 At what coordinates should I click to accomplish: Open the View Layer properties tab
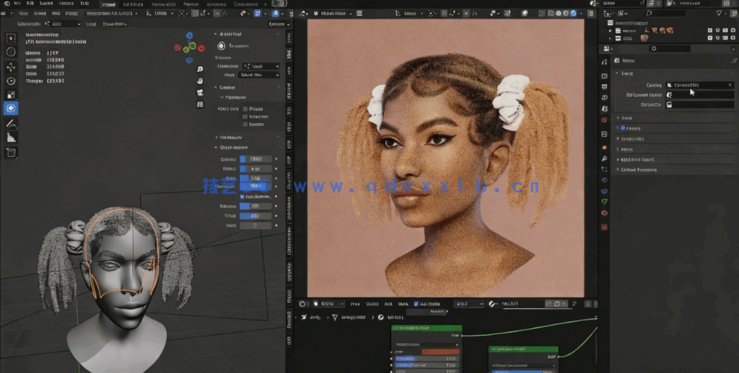[x=604, y=98]
